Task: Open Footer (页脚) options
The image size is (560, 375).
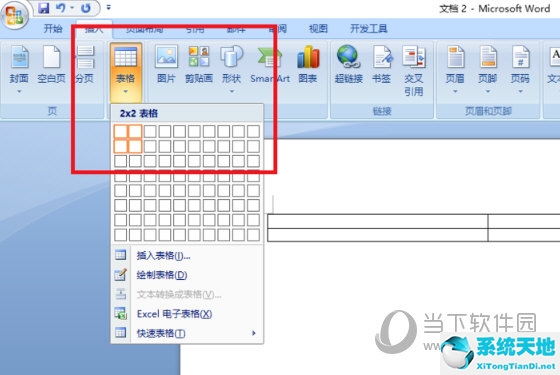Action: [x=488, y=69]
